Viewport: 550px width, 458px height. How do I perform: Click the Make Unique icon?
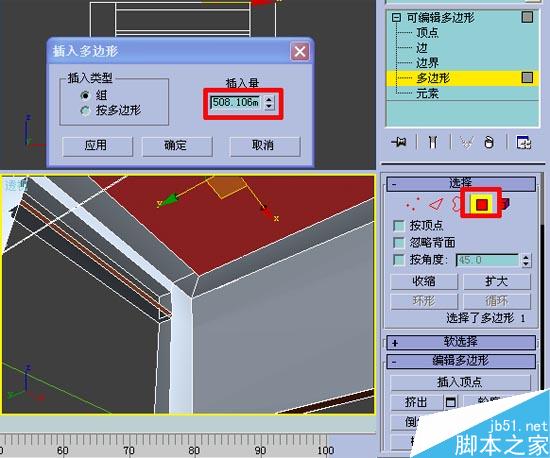click(x=466, y=142)
